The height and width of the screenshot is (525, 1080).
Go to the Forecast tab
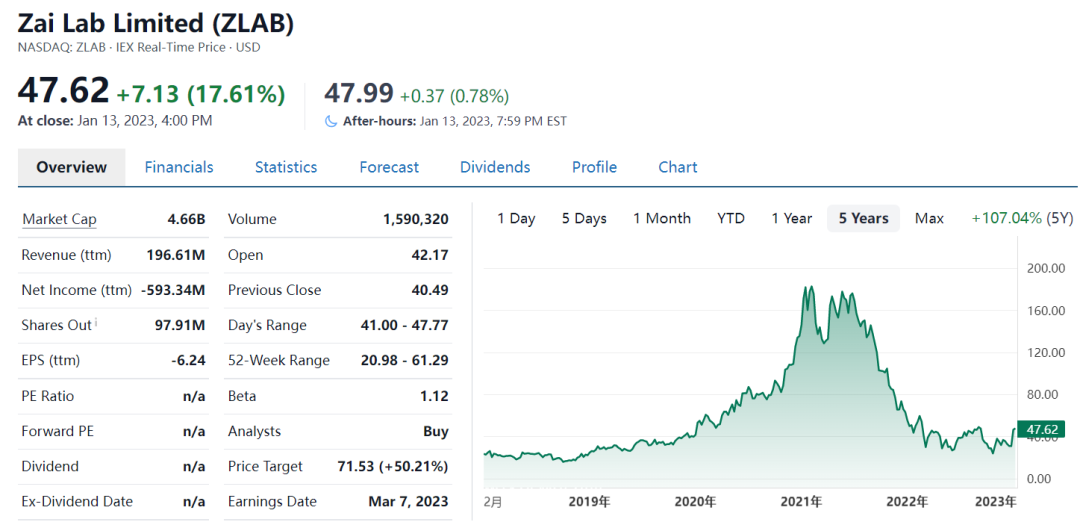pyautogui.click(x=389, y=167)
